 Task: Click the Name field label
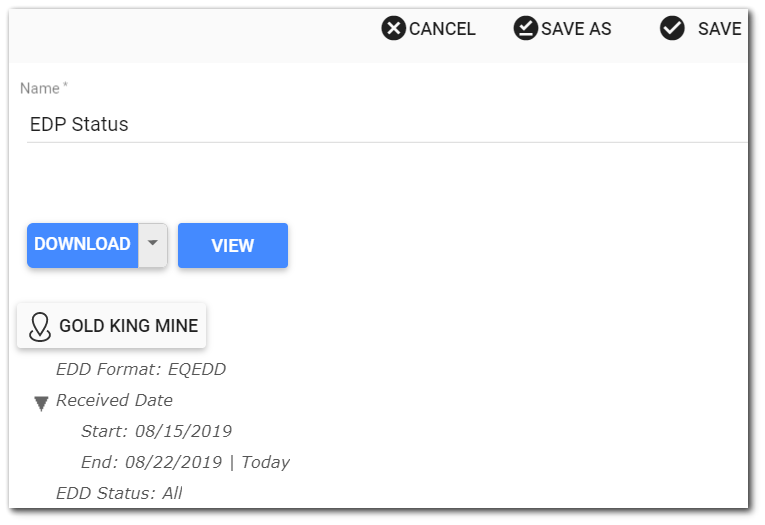41,89
